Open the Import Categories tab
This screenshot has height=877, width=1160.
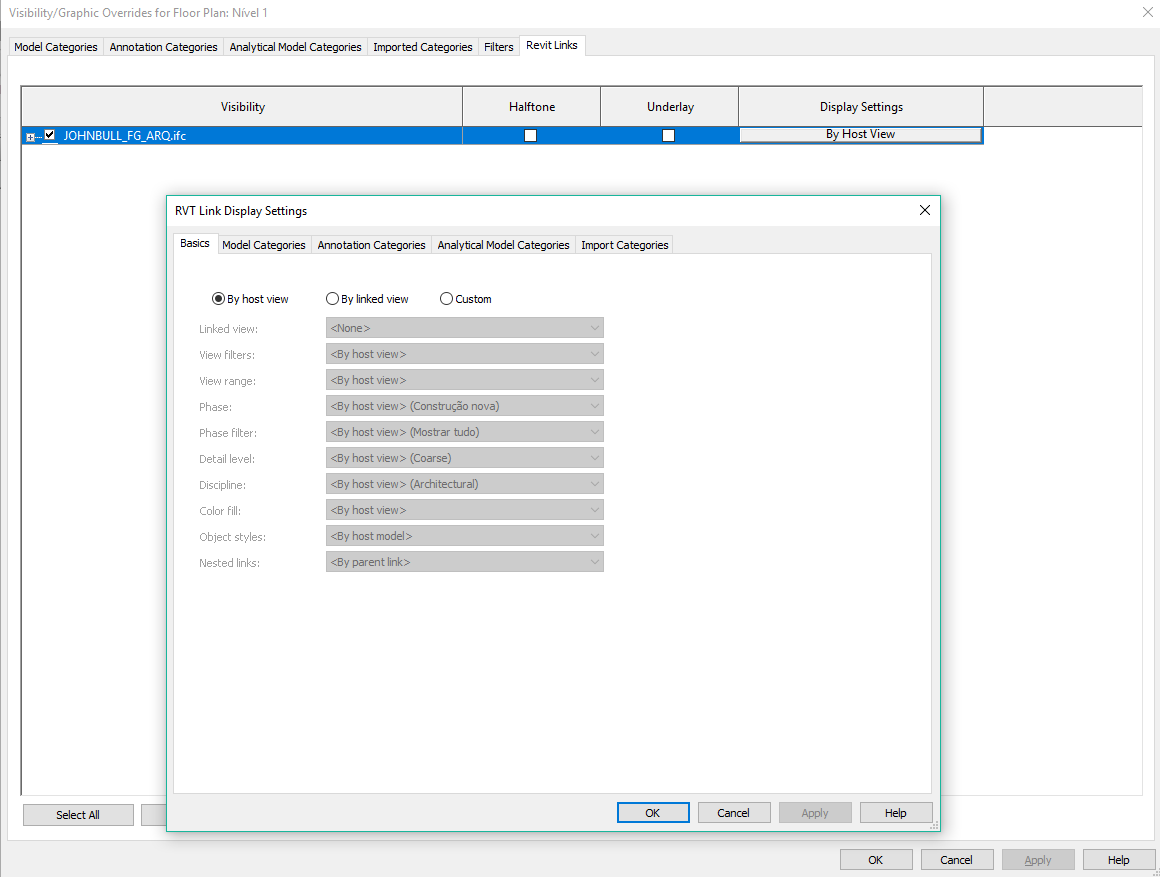pos(624,245)
